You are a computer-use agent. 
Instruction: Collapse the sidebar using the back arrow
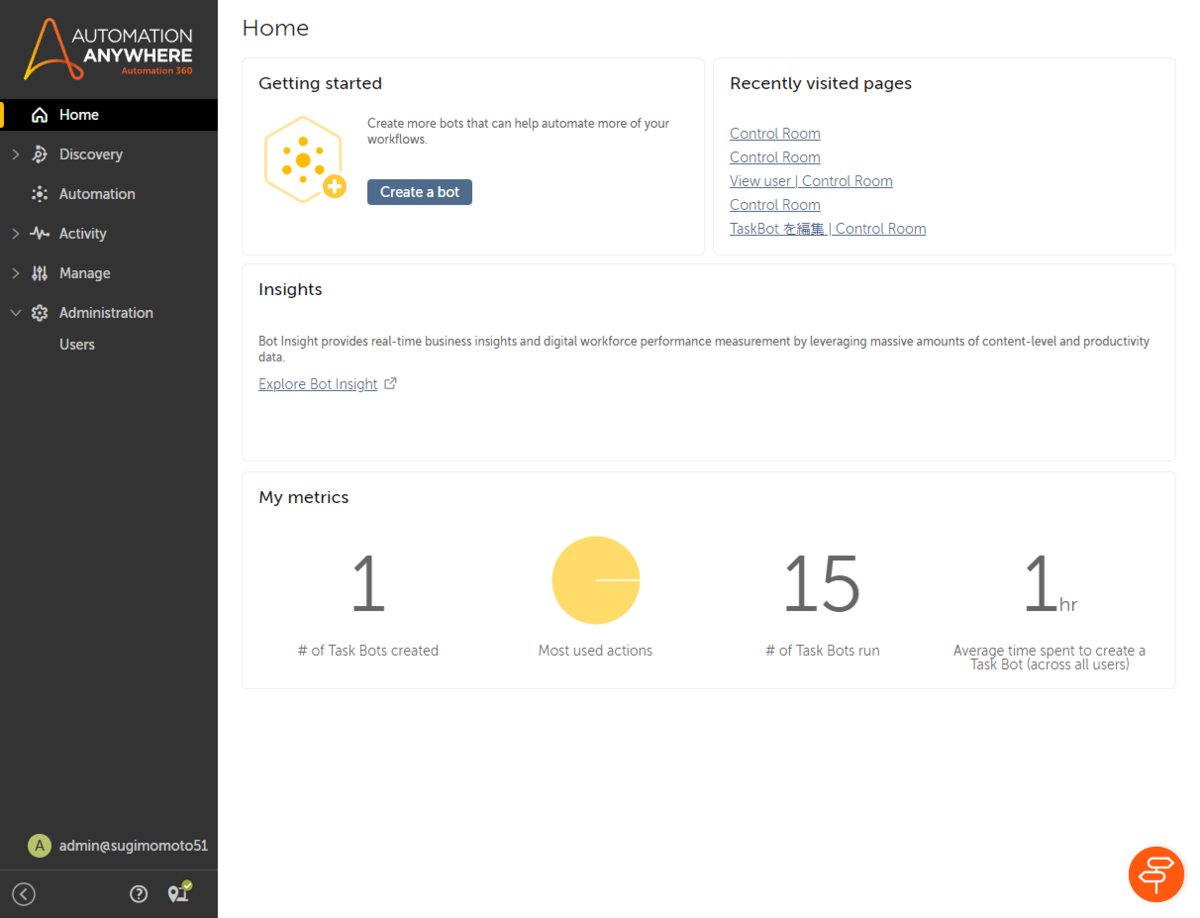pyautogui.click(x=24, y=894)
